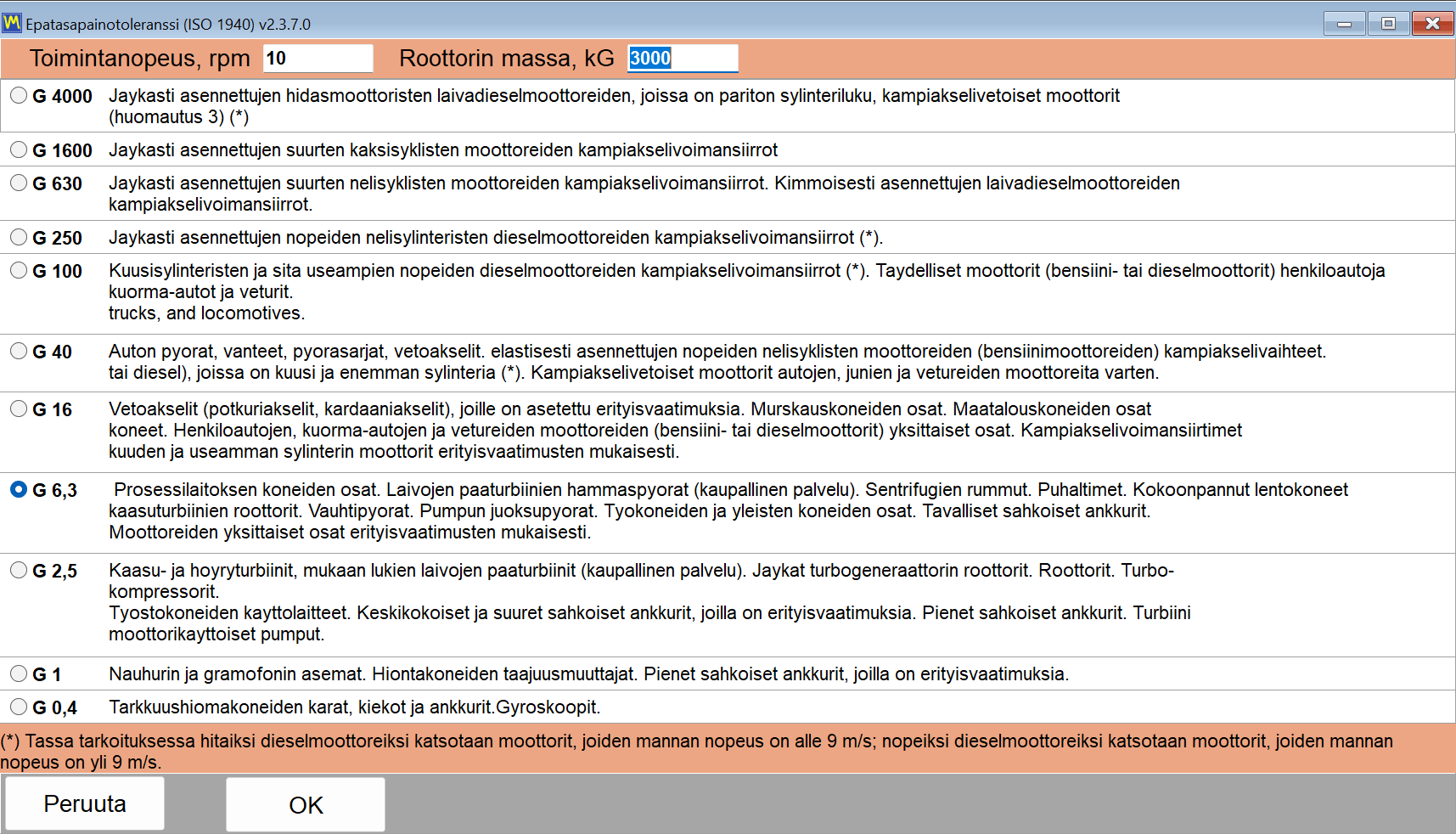Close the Epatasapainotoleranssi window
Image resolution: width=1456 pixels, height=834 pixels.
pos(1433,24)
